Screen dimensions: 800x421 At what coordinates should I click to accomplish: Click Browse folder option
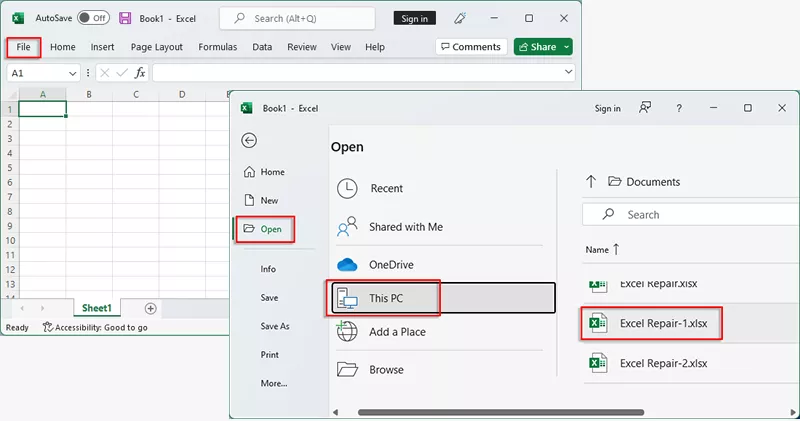386,369
